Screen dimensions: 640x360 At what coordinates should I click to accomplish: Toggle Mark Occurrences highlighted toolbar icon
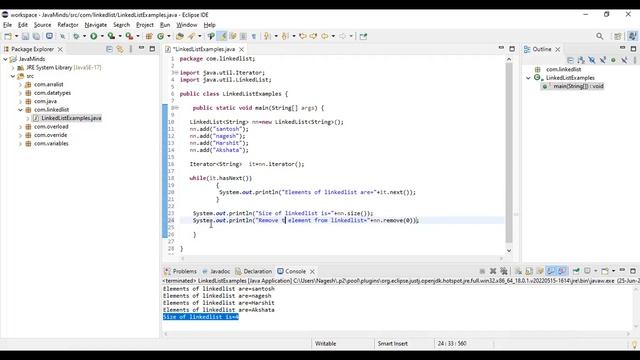pyautogui.click(x=223, y=36)
